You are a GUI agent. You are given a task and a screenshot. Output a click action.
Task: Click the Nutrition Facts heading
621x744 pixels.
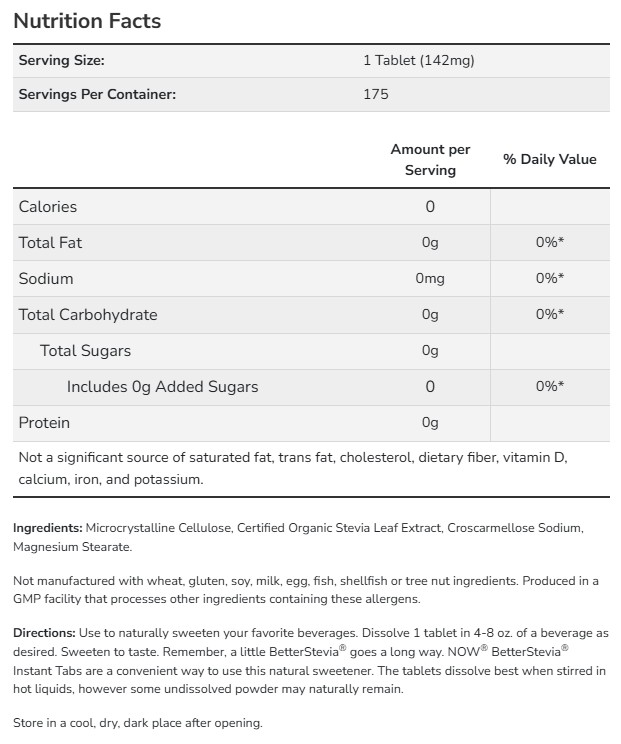click(x=87, y=20)
